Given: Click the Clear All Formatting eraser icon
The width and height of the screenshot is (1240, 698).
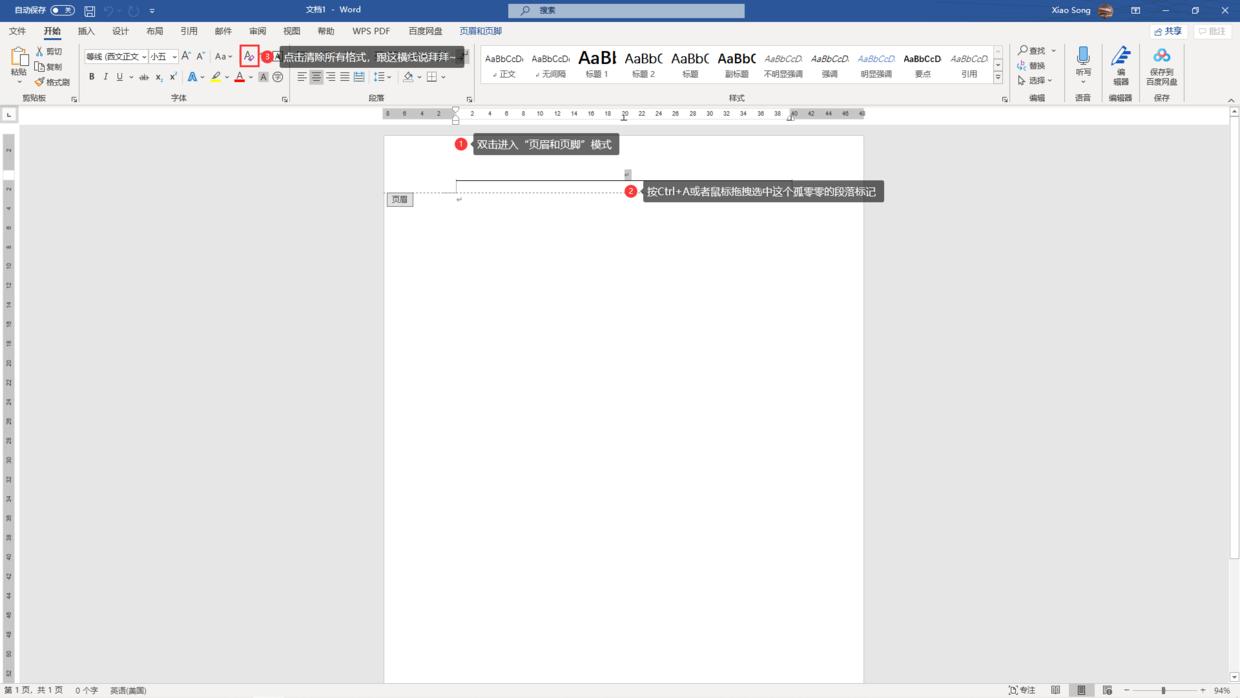Looking at the screenshot, I should pyautogui.click(x=249, y=57).
